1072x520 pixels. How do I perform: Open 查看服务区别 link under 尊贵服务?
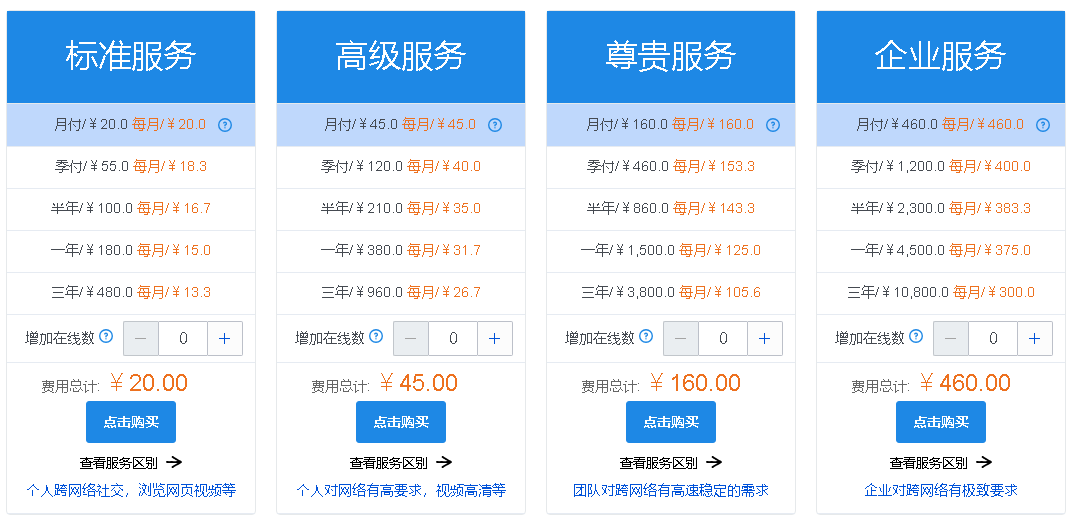[671, 463]
